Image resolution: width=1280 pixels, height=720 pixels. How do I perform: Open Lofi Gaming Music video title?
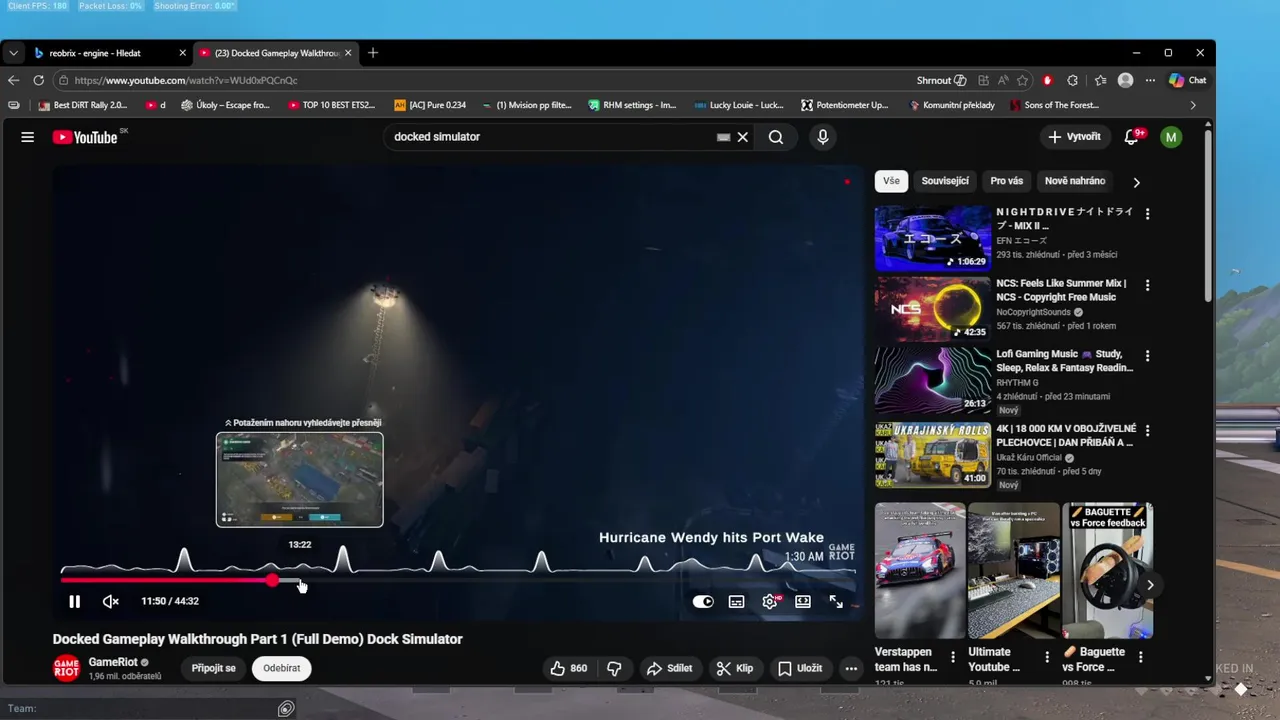pos(1065,361)
